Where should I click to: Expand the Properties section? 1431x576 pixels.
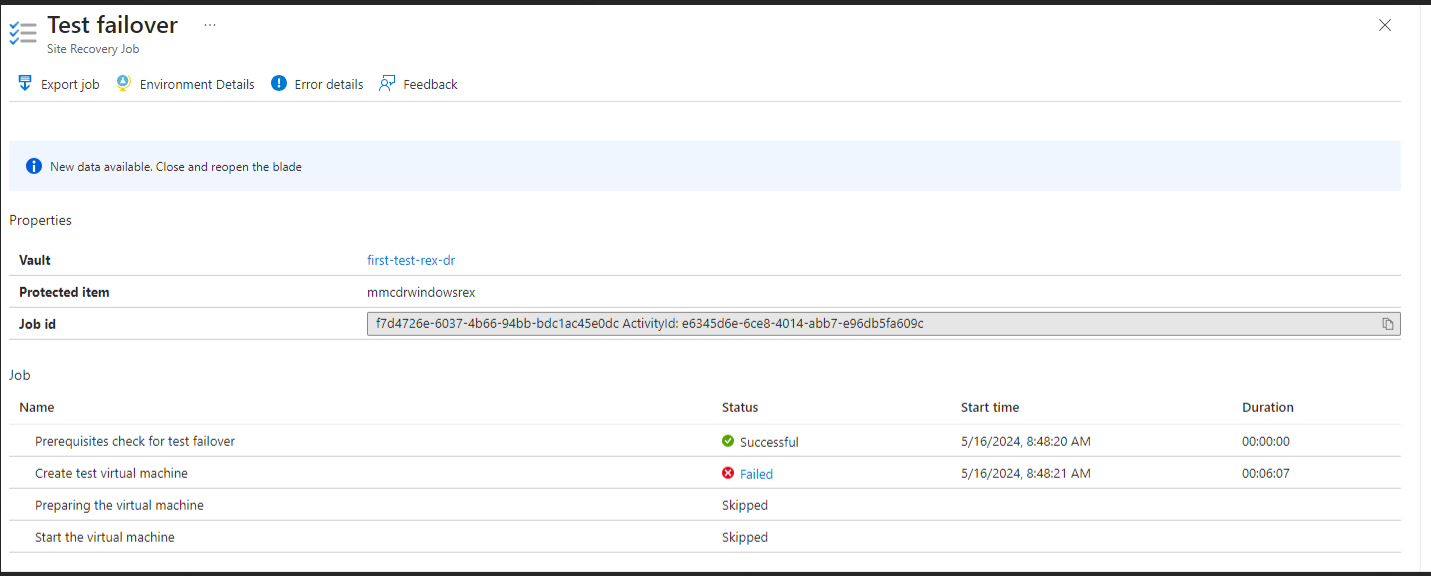click(40, 219)
